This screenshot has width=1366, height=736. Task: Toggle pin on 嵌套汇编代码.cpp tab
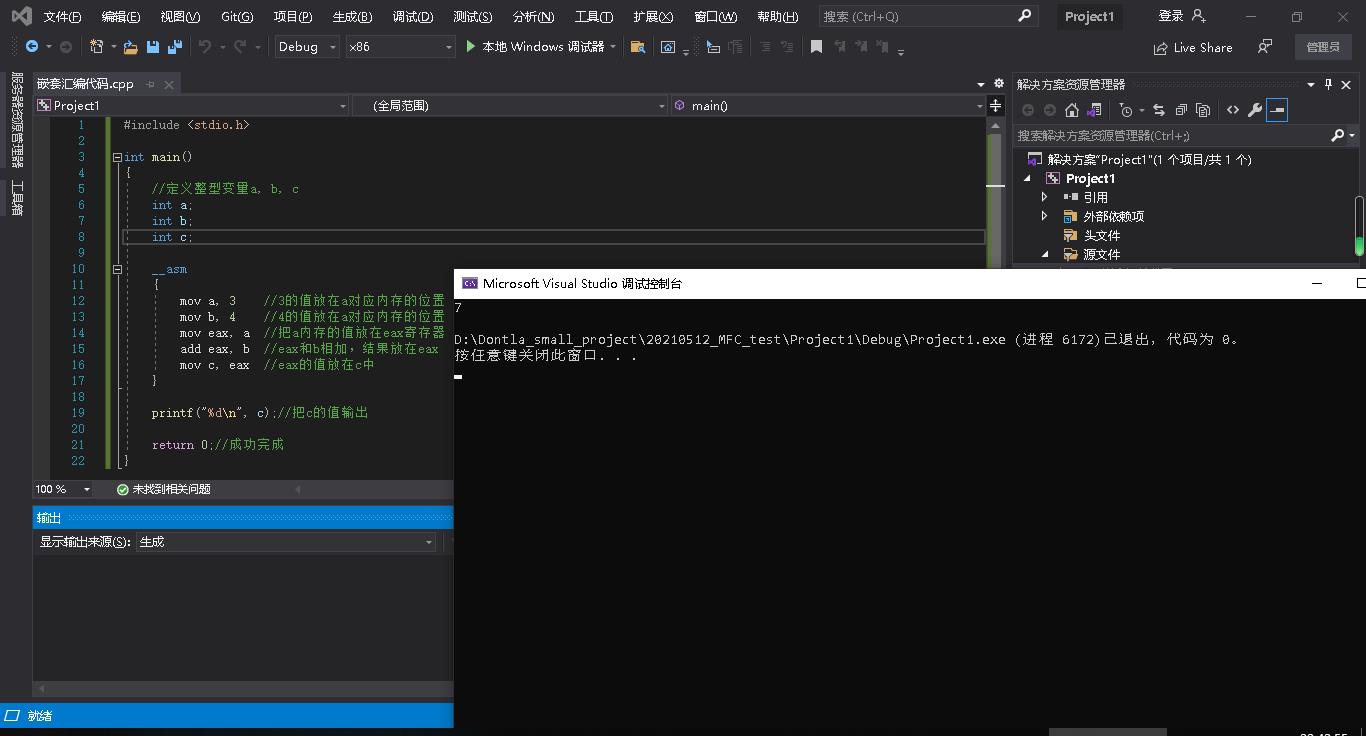click(x=151, y=84)
